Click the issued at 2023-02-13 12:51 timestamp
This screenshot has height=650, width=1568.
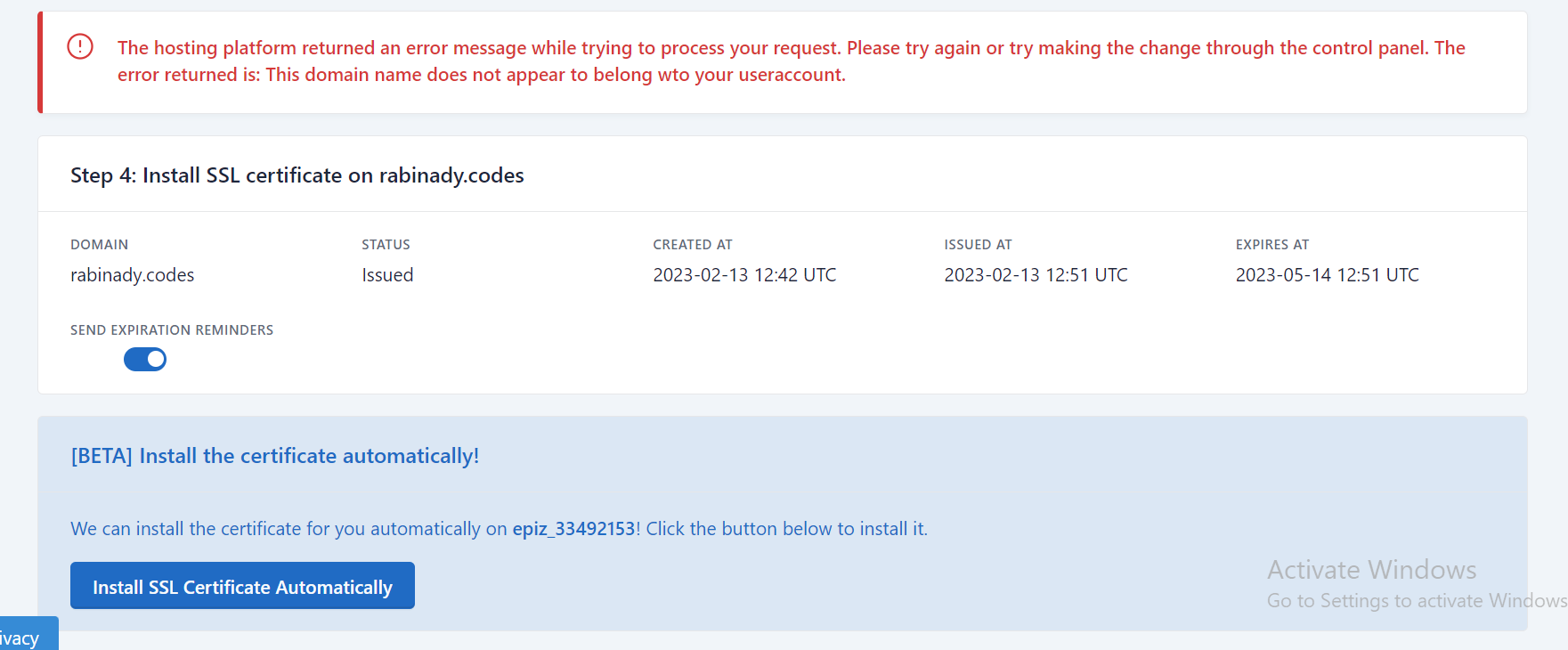click(1036, 275)
